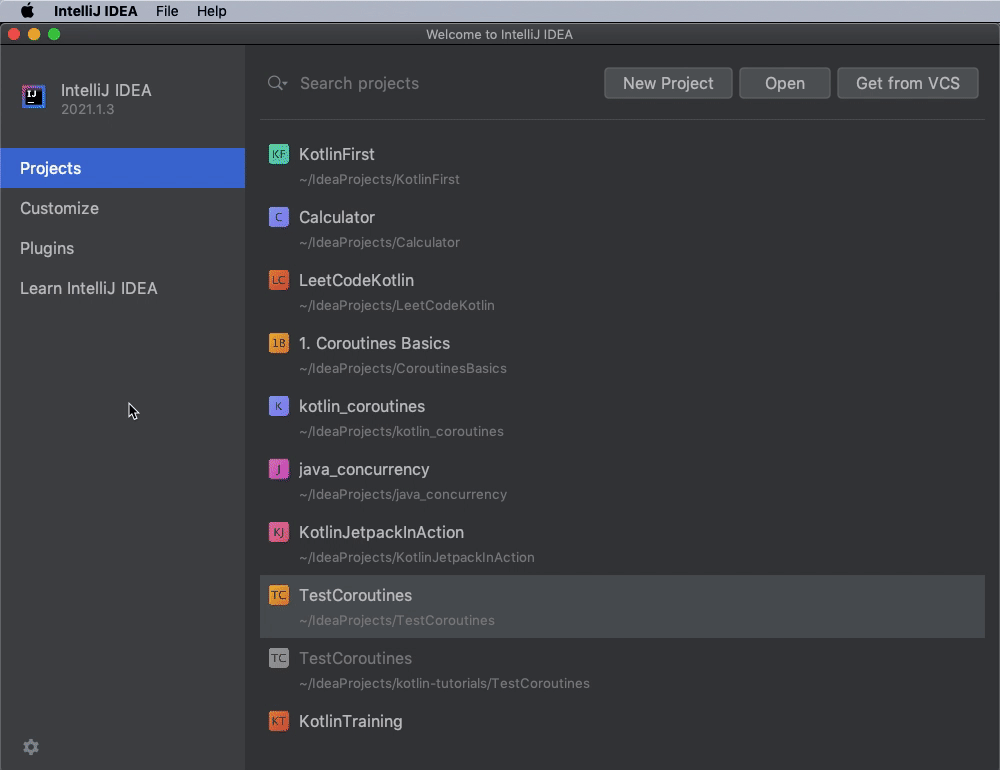Click the Coroutines Basics 1B icon
The height and width of the screenshot is (770, 1000).
[279, 343]
